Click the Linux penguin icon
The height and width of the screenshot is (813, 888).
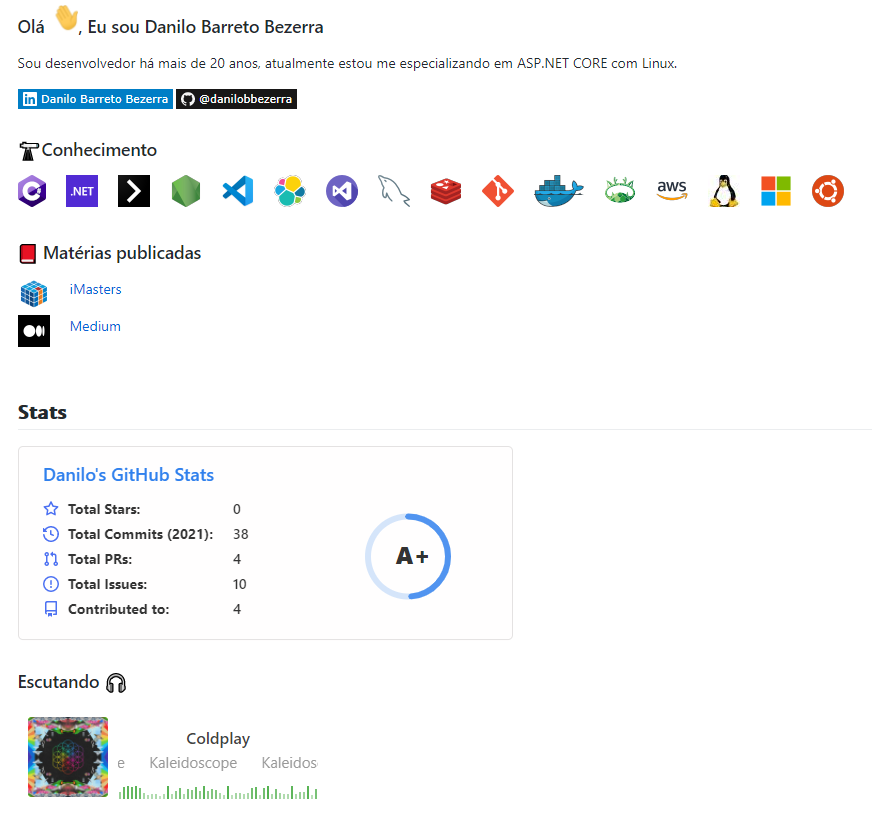click(x=724, y=191)
